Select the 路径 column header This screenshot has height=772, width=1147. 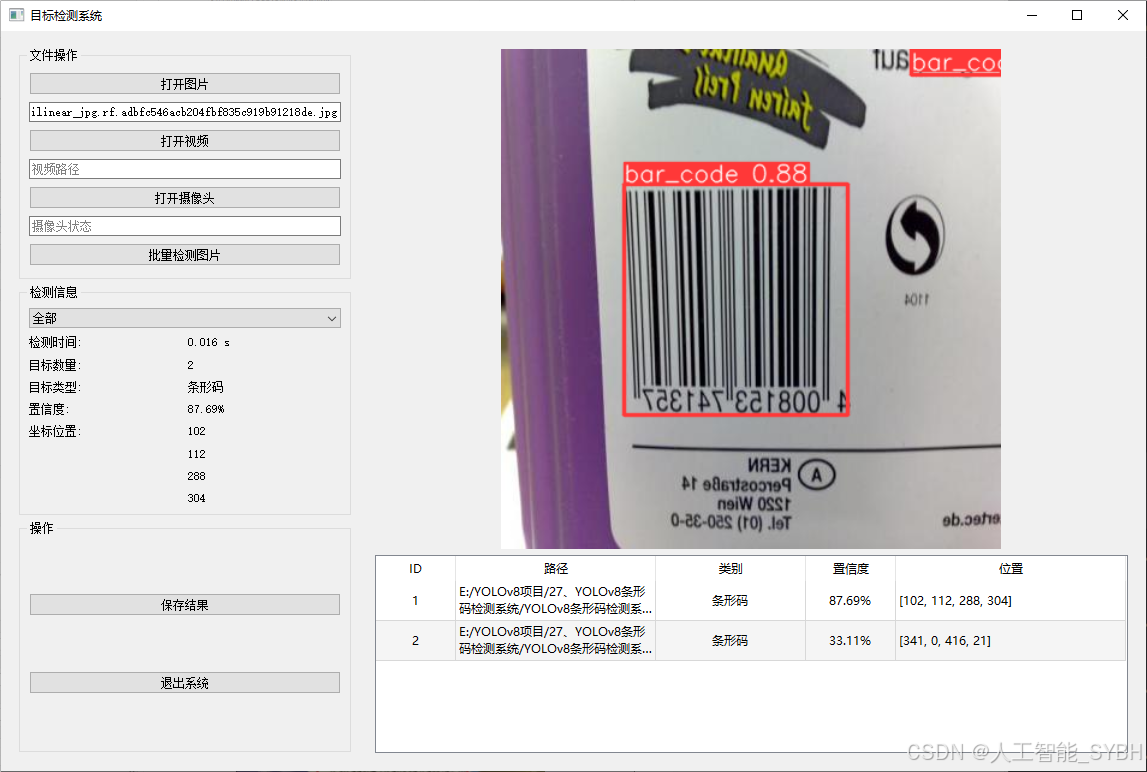point(556,569)
